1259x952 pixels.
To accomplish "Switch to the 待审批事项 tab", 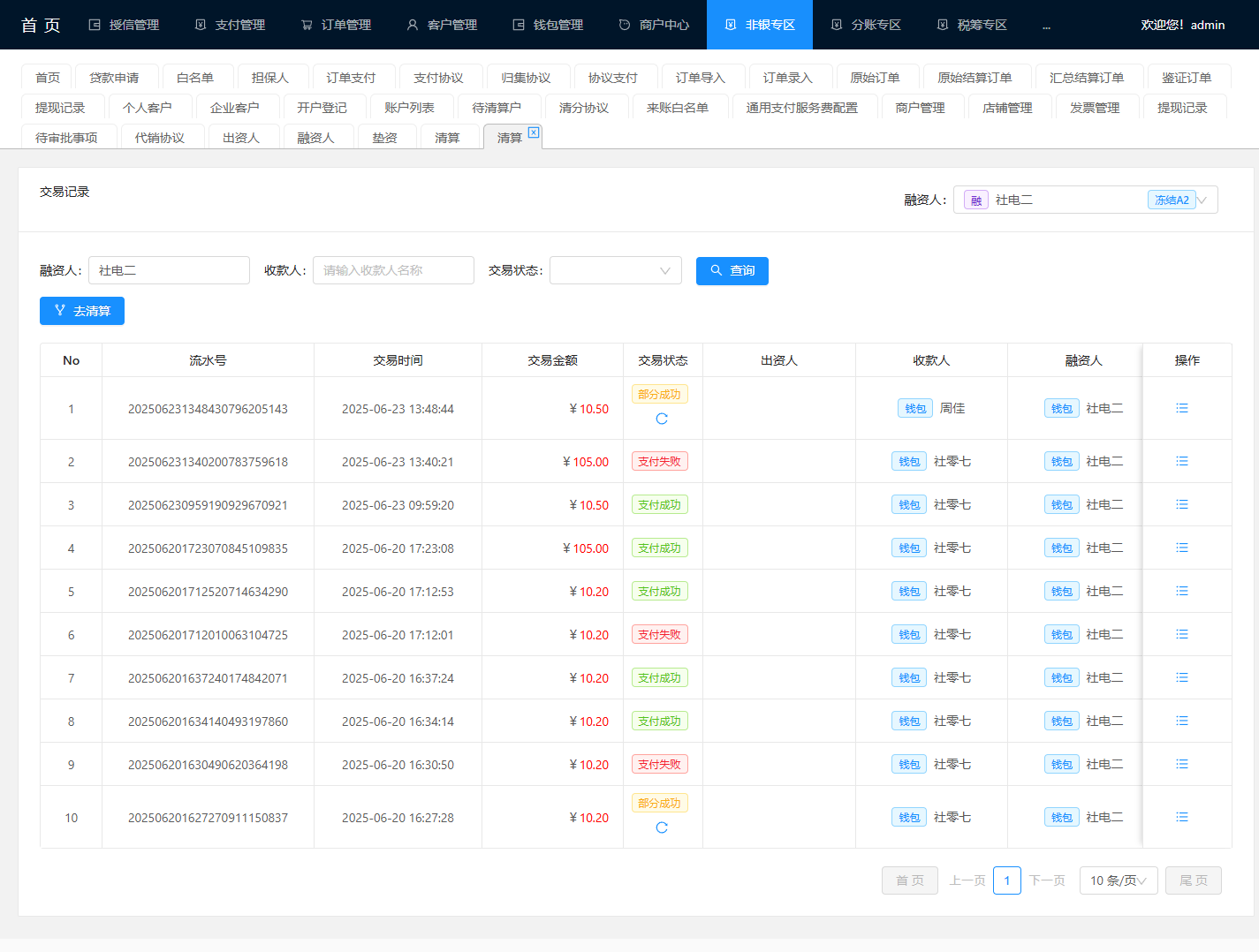I will click(x=69, y=138).
